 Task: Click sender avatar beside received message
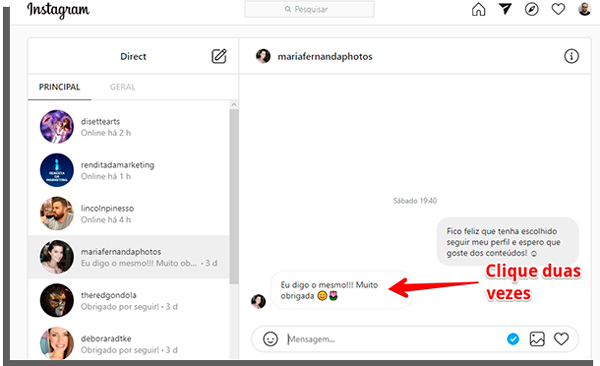coord(258,301)
